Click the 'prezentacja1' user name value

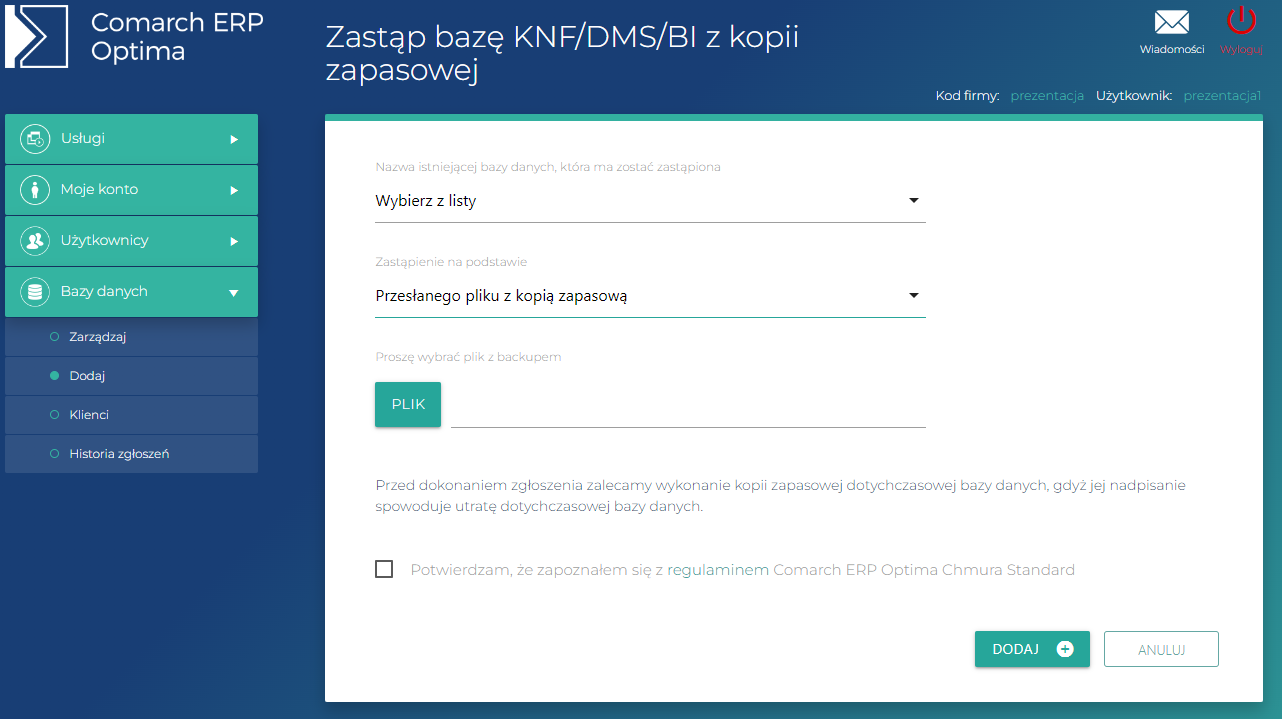[1223, 96]
